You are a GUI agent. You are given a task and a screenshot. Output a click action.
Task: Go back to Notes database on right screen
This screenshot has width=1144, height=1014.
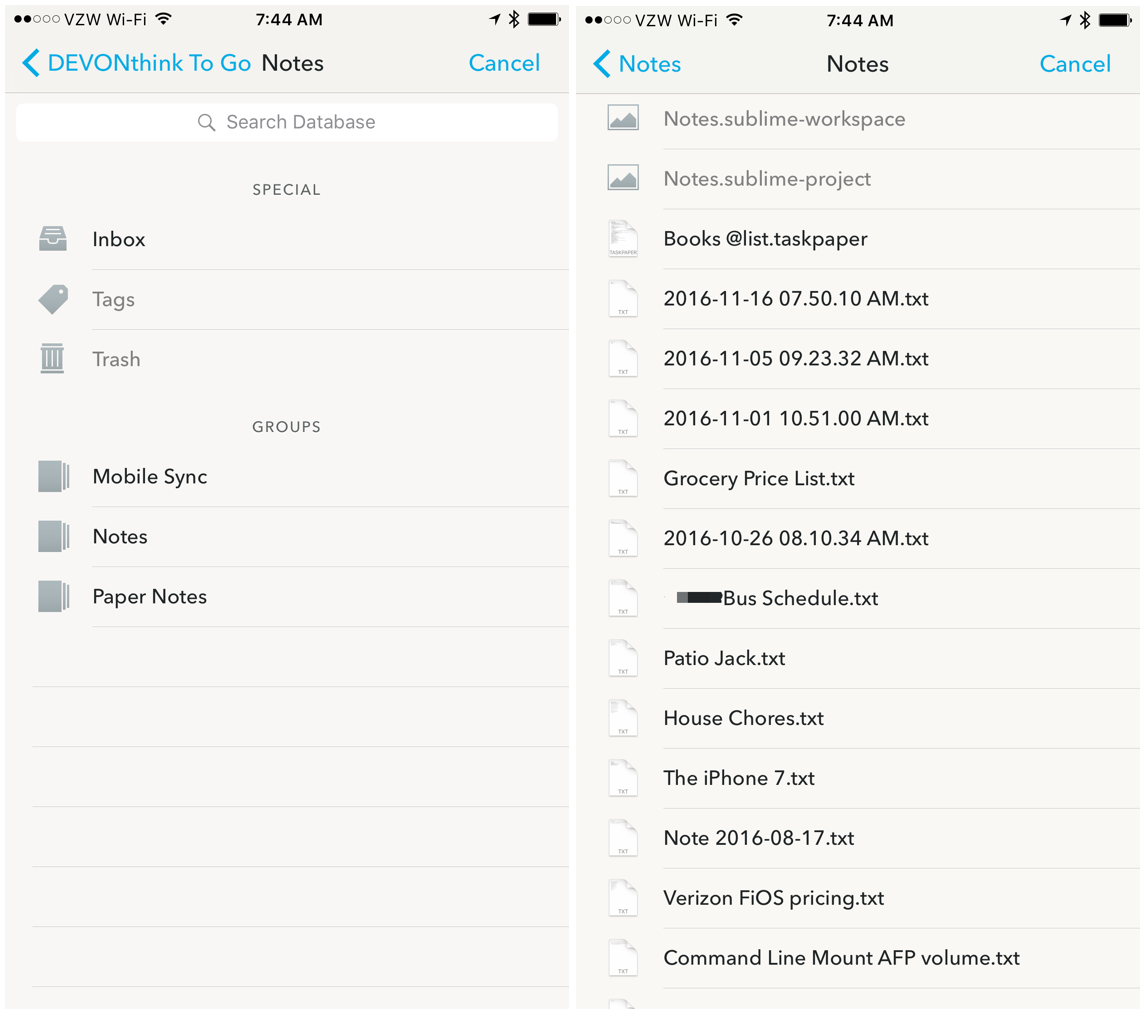click(x=637, y=63)
